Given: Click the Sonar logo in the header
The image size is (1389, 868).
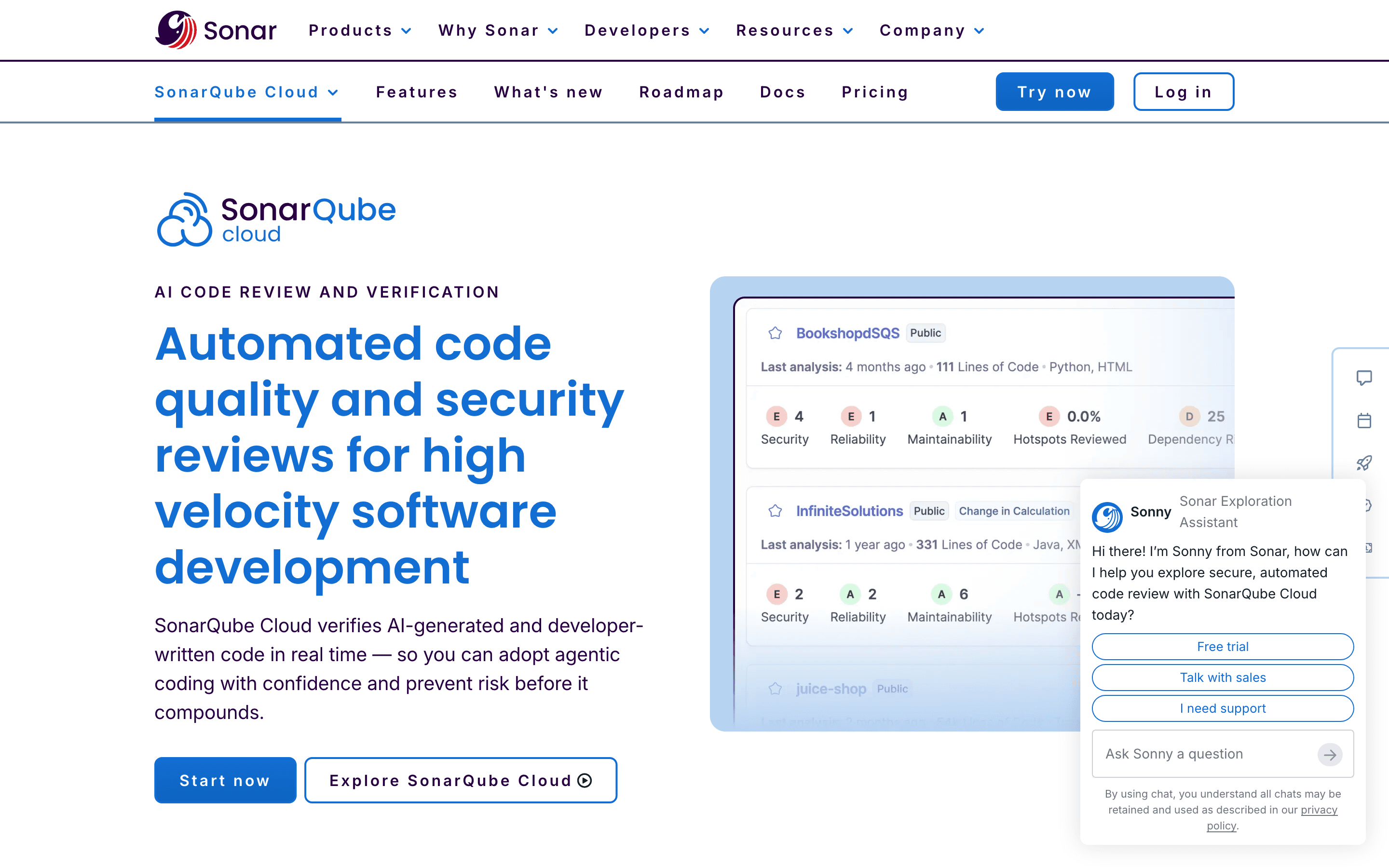Looking at the screenshot, I should 216,30.
